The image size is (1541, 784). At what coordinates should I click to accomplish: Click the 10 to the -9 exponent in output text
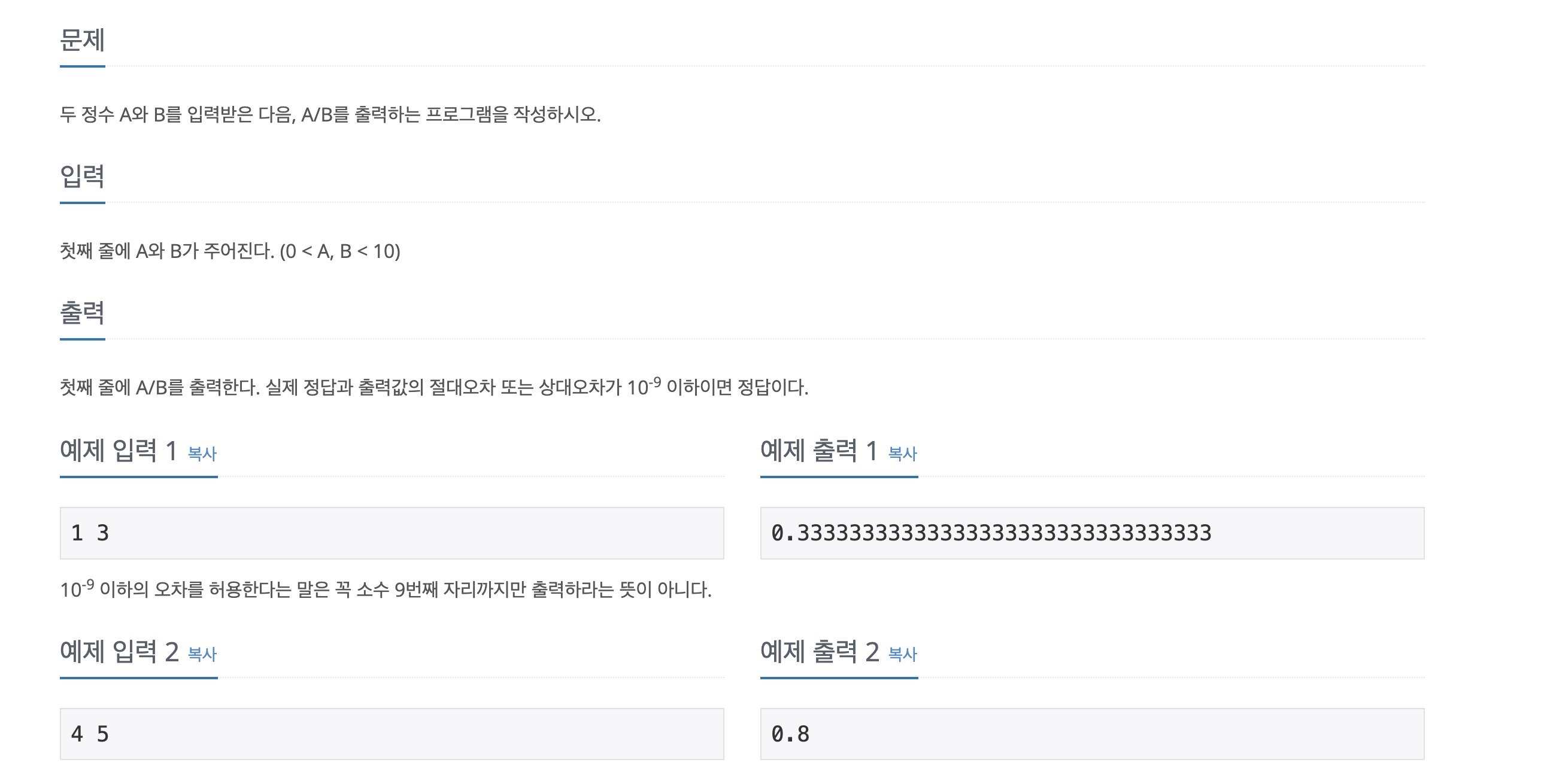[644, 387]
